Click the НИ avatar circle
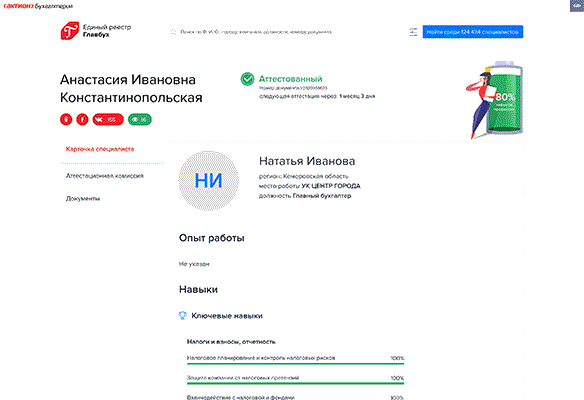 (209, 181)
